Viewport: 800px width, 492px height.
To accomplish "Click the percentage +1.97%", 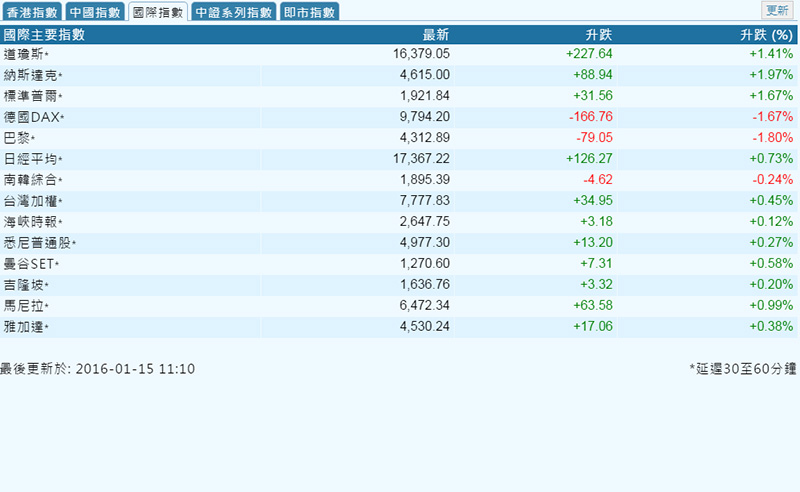I will [771, 75].
